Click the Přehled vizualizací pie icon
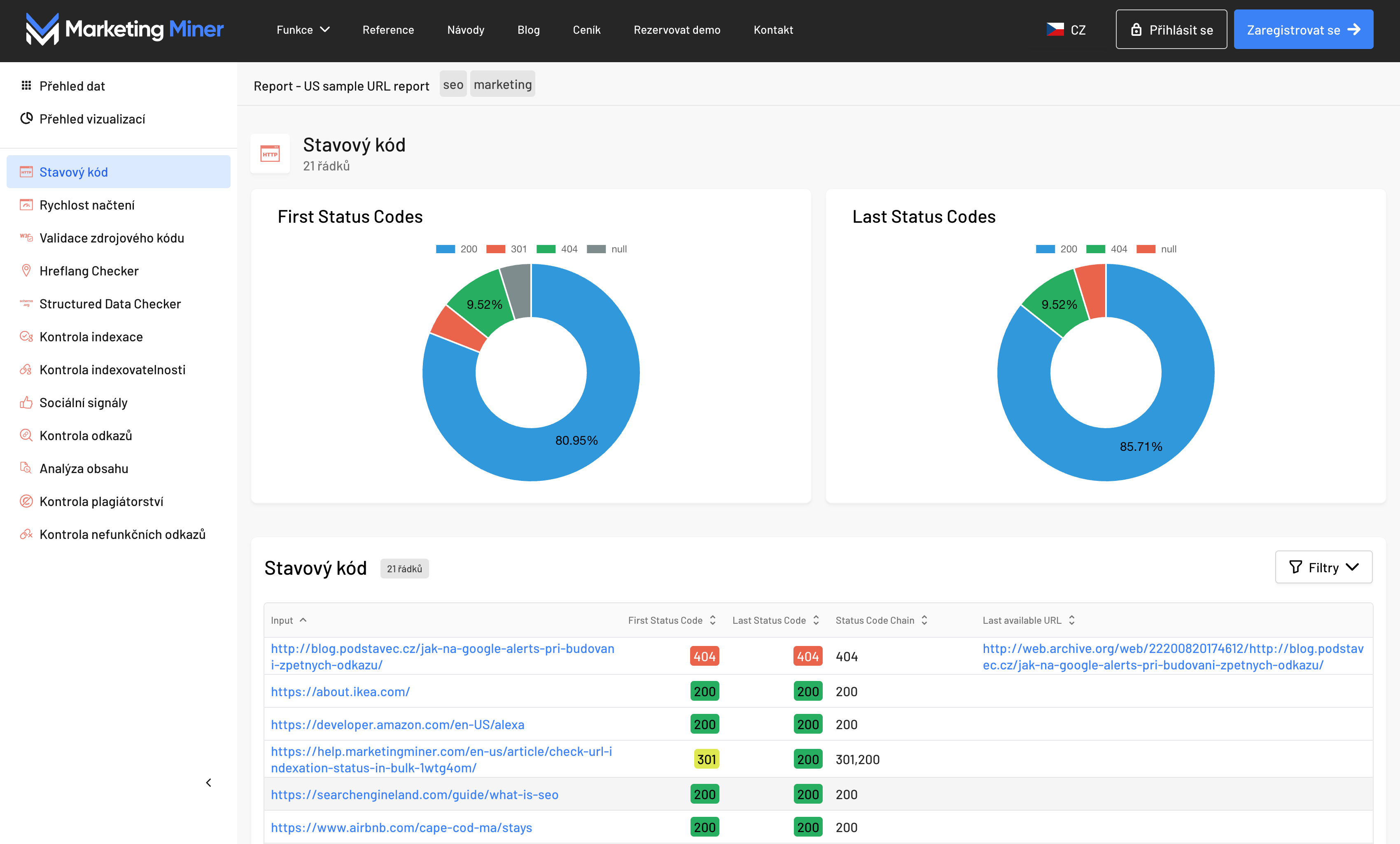This screenshot has height=844, width=1400. click(26, 119)
